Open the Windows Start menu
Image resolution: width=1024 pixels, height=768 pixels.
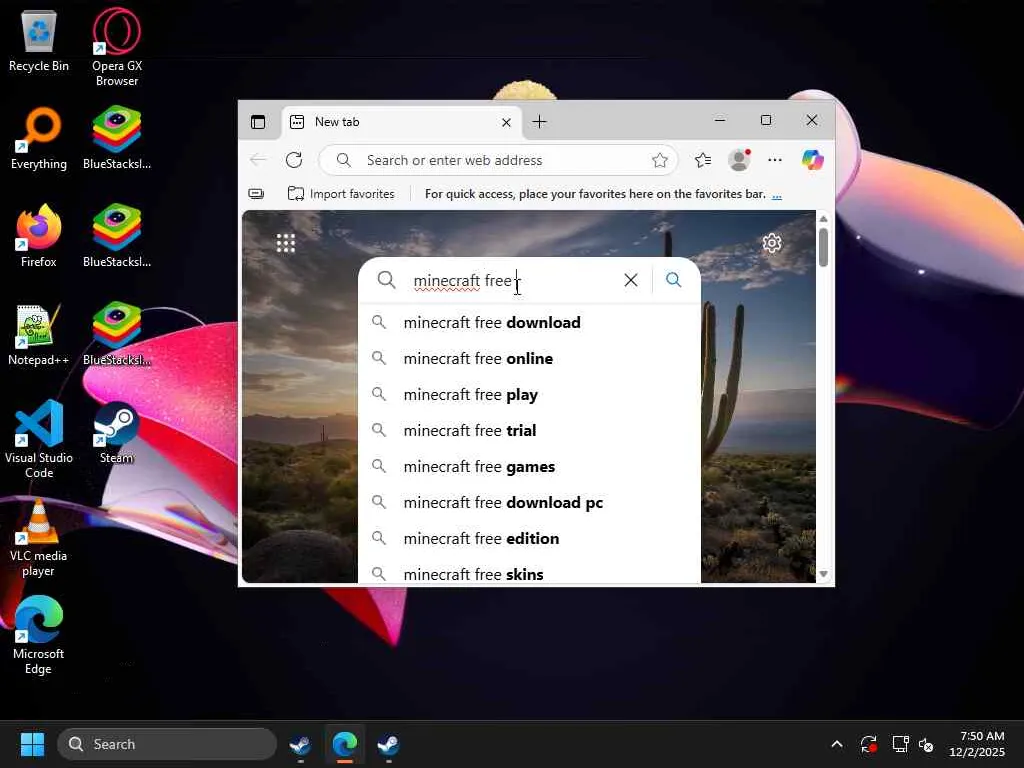pyautogui.click(x=32, y=744)
